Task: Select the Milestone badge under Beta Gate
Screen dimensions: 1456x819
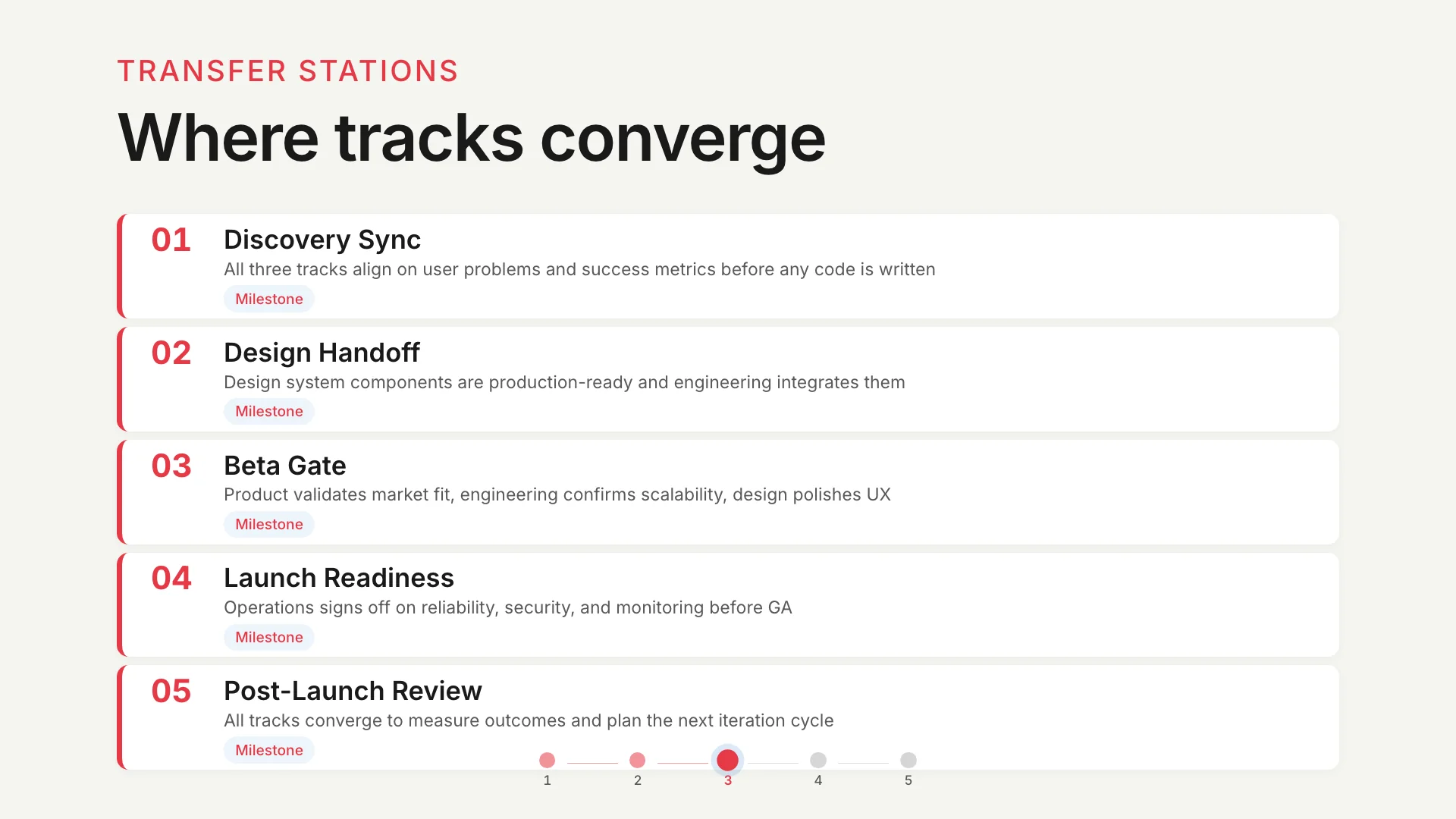Action: click(x=268, y=524)
